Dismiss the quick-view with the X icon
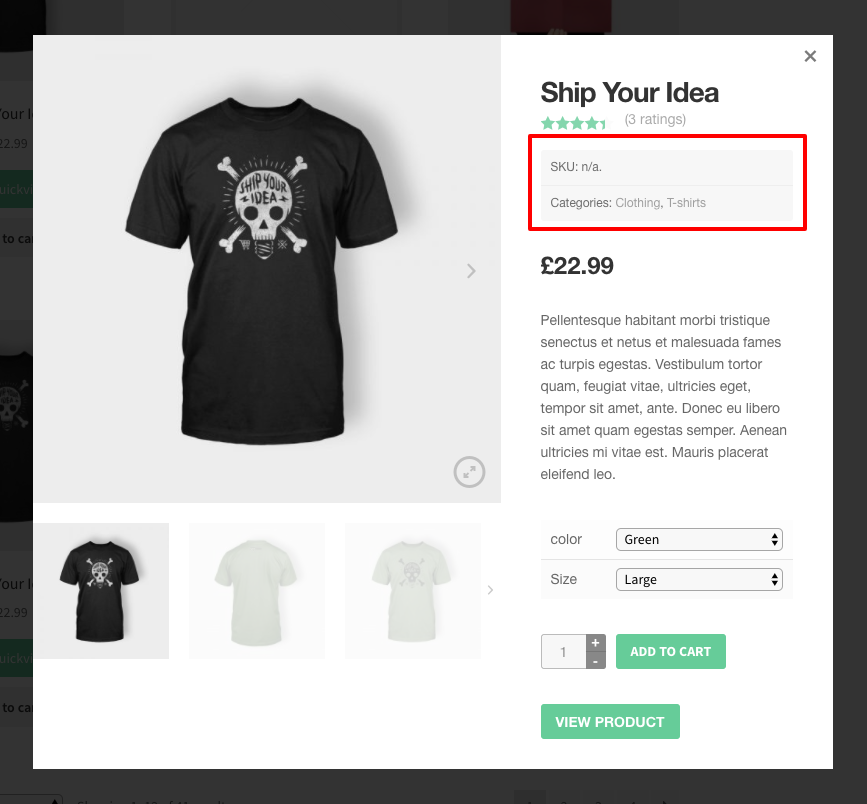867x804 pixels. 810,56
